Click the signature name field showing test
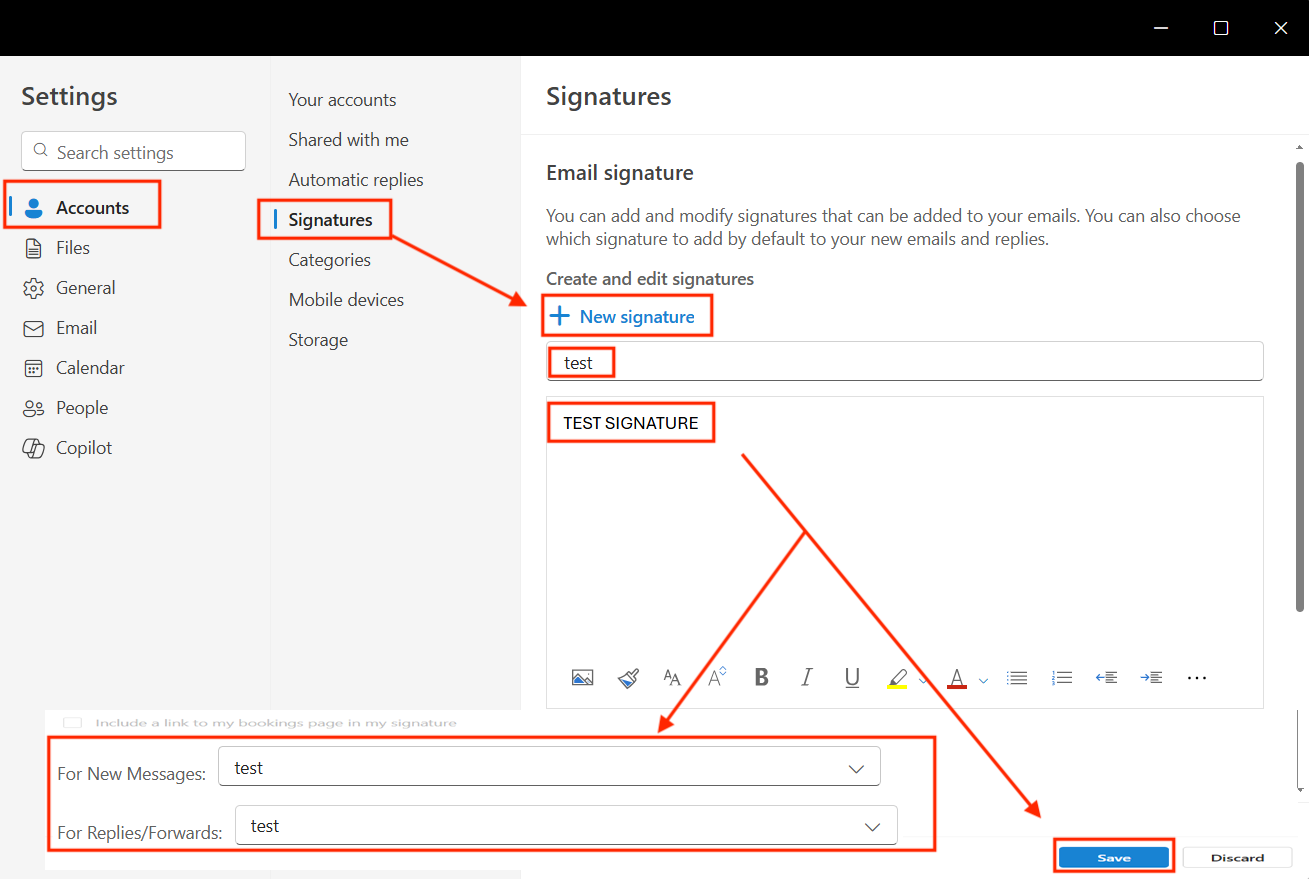 pyautogui.click(x=581, y=362)
